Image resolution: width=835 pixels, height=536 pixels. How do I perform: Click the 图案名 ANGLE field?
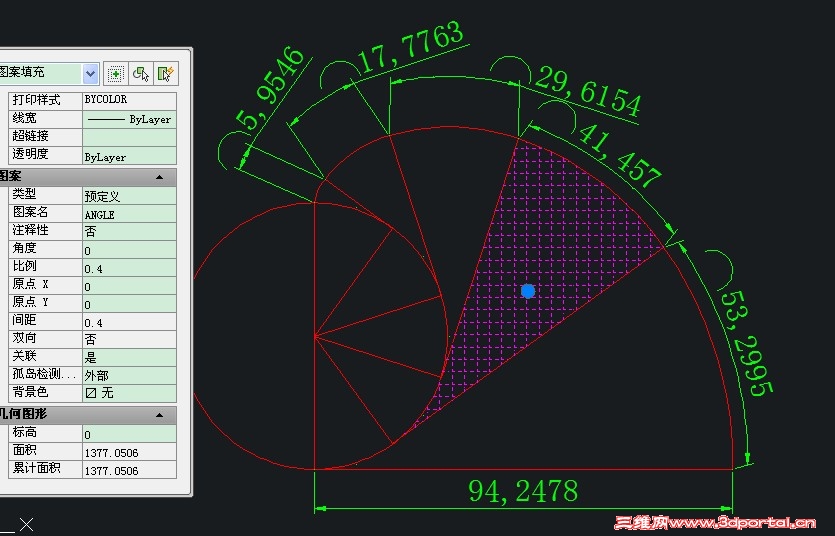pyautogui.click(x=129, y=213)
